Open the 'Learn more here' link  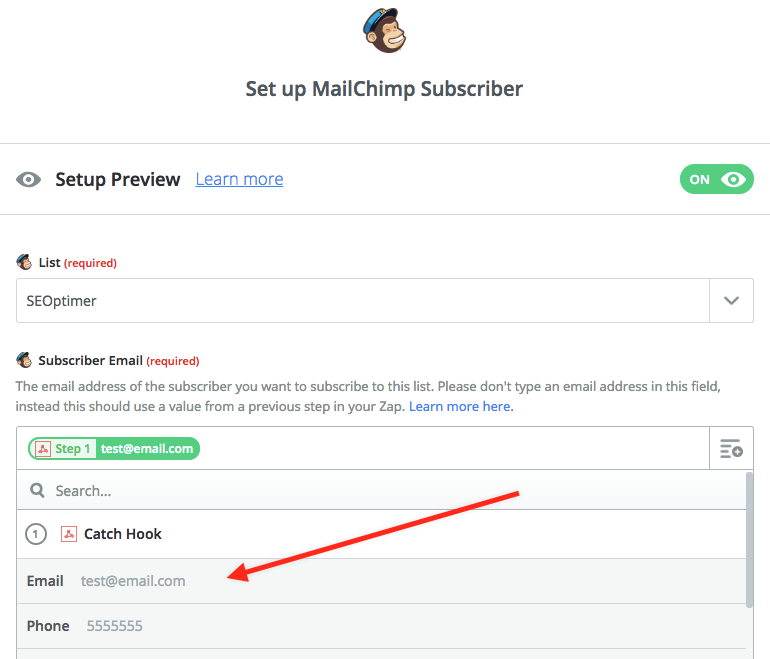click(x=460, y=407)
